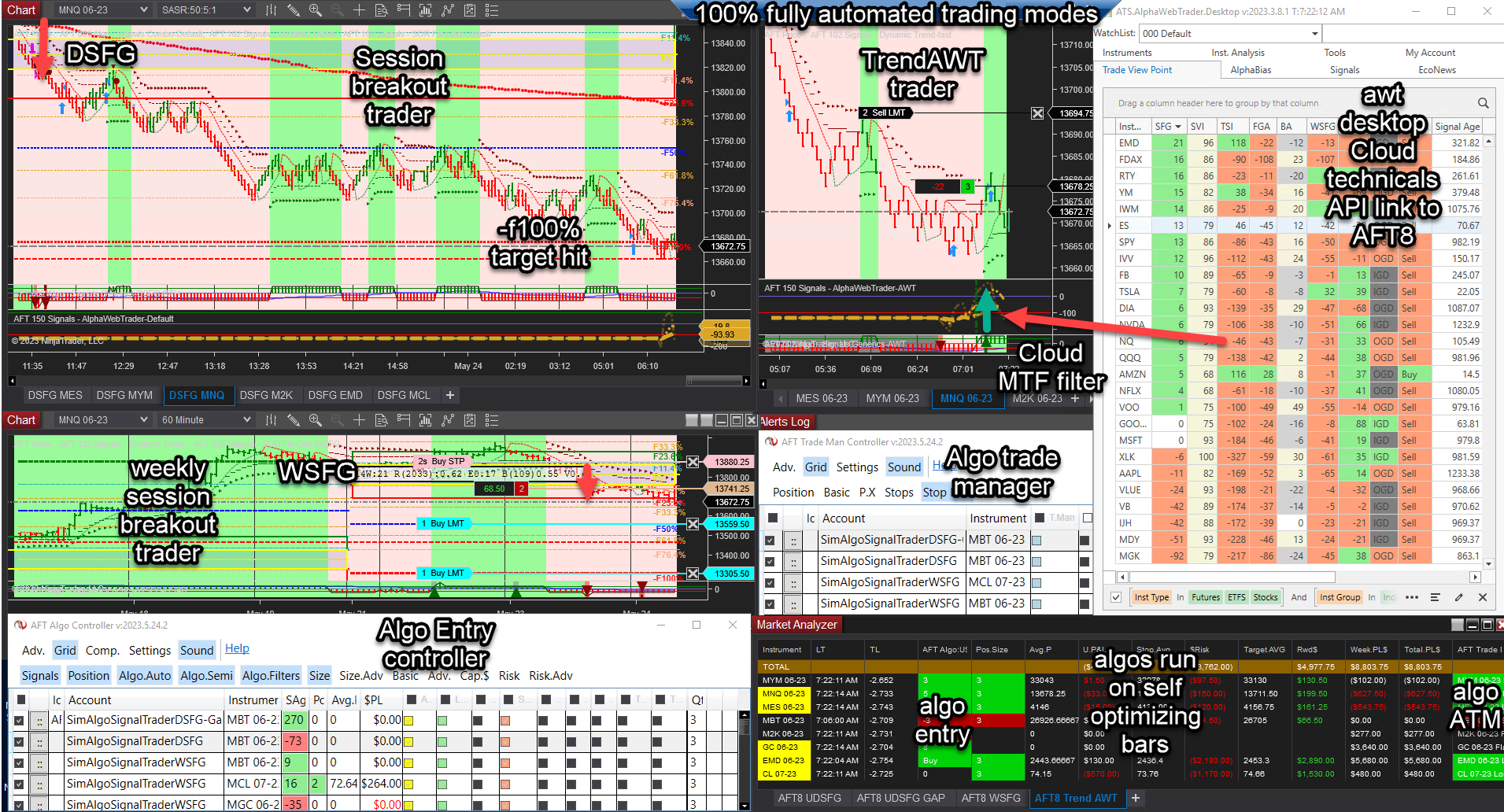Click the indicators signal-path icon on the chart toolbar

point(447,9)
